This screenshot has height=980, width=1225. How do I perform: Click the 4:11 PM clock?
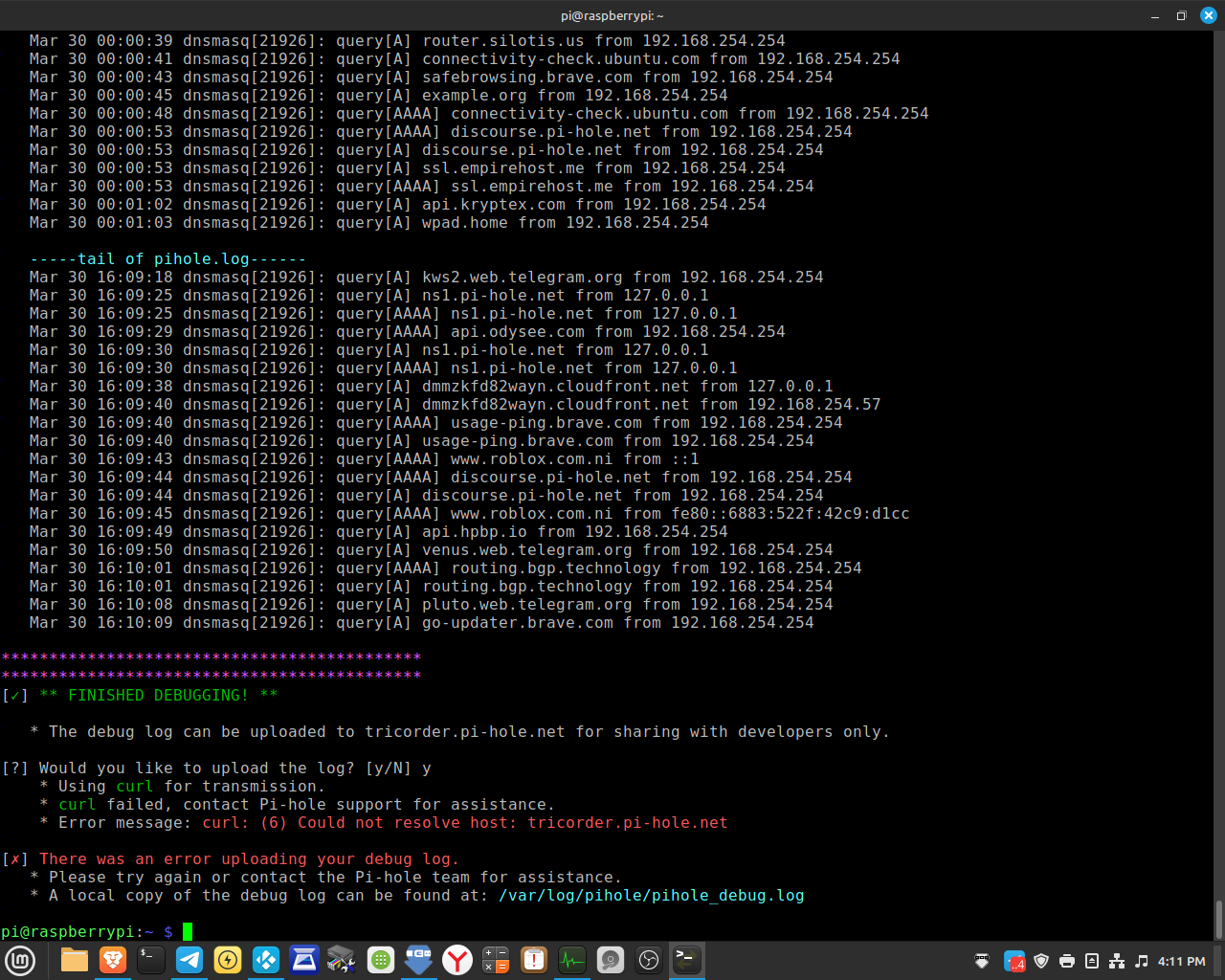1182,961
